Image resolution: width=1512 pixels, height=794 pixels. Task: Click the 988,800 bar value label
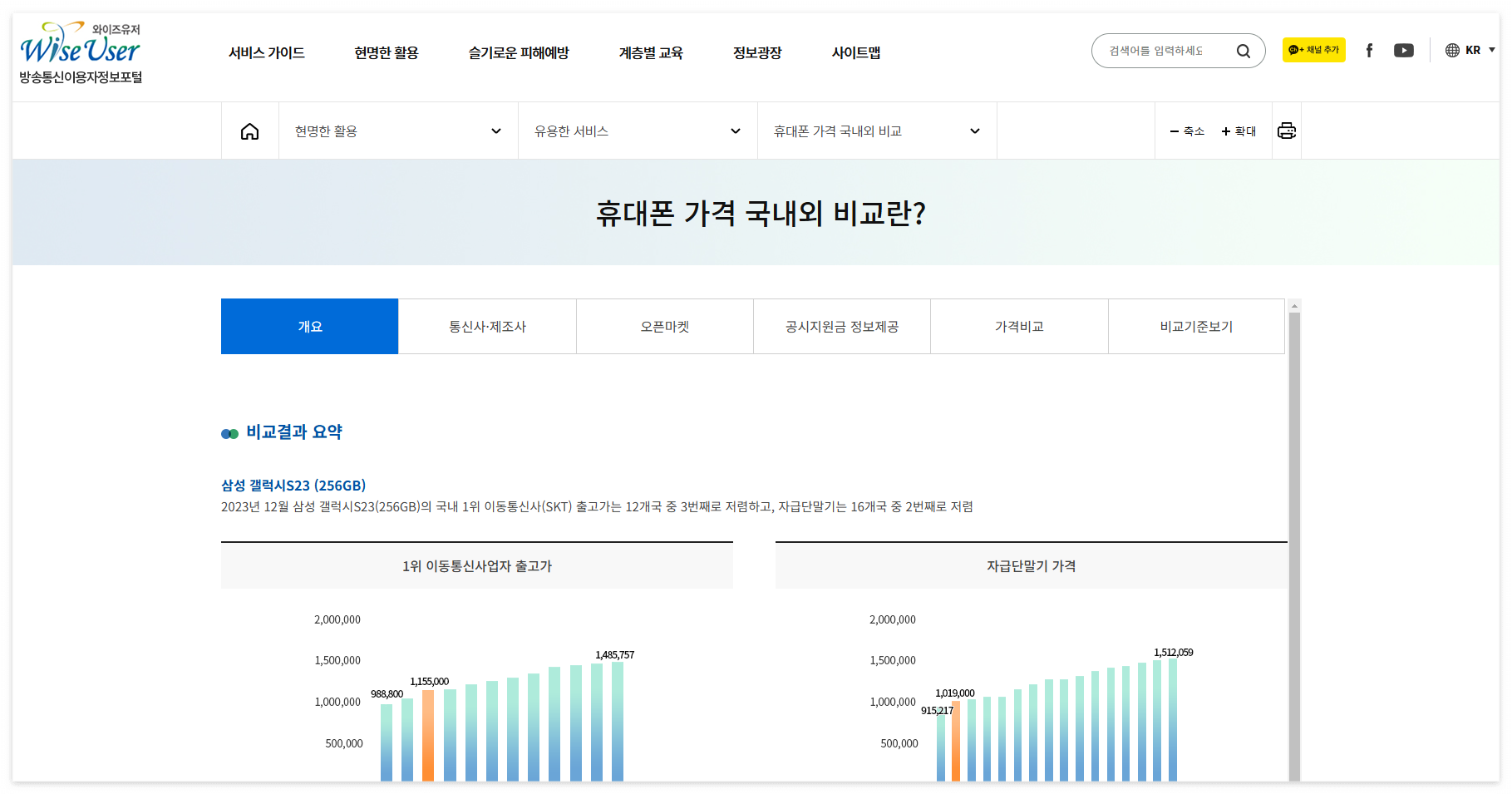click(387, 694)
